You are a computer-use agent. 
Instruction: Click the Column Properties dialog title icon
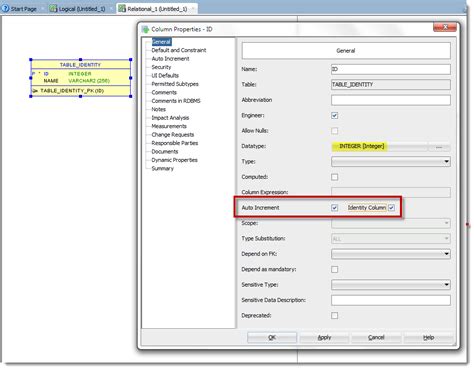[x=145, y=29]
